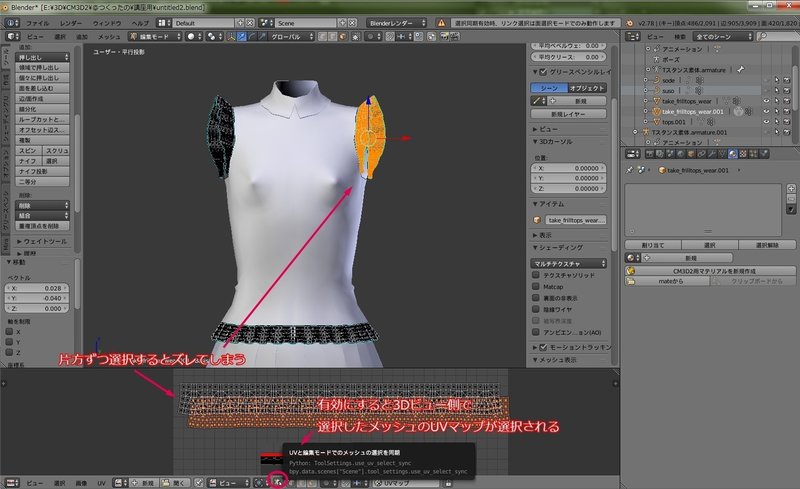Add material slot with plus icon
The height and width of the screenshot is (489, 800).
pos(791,188)
